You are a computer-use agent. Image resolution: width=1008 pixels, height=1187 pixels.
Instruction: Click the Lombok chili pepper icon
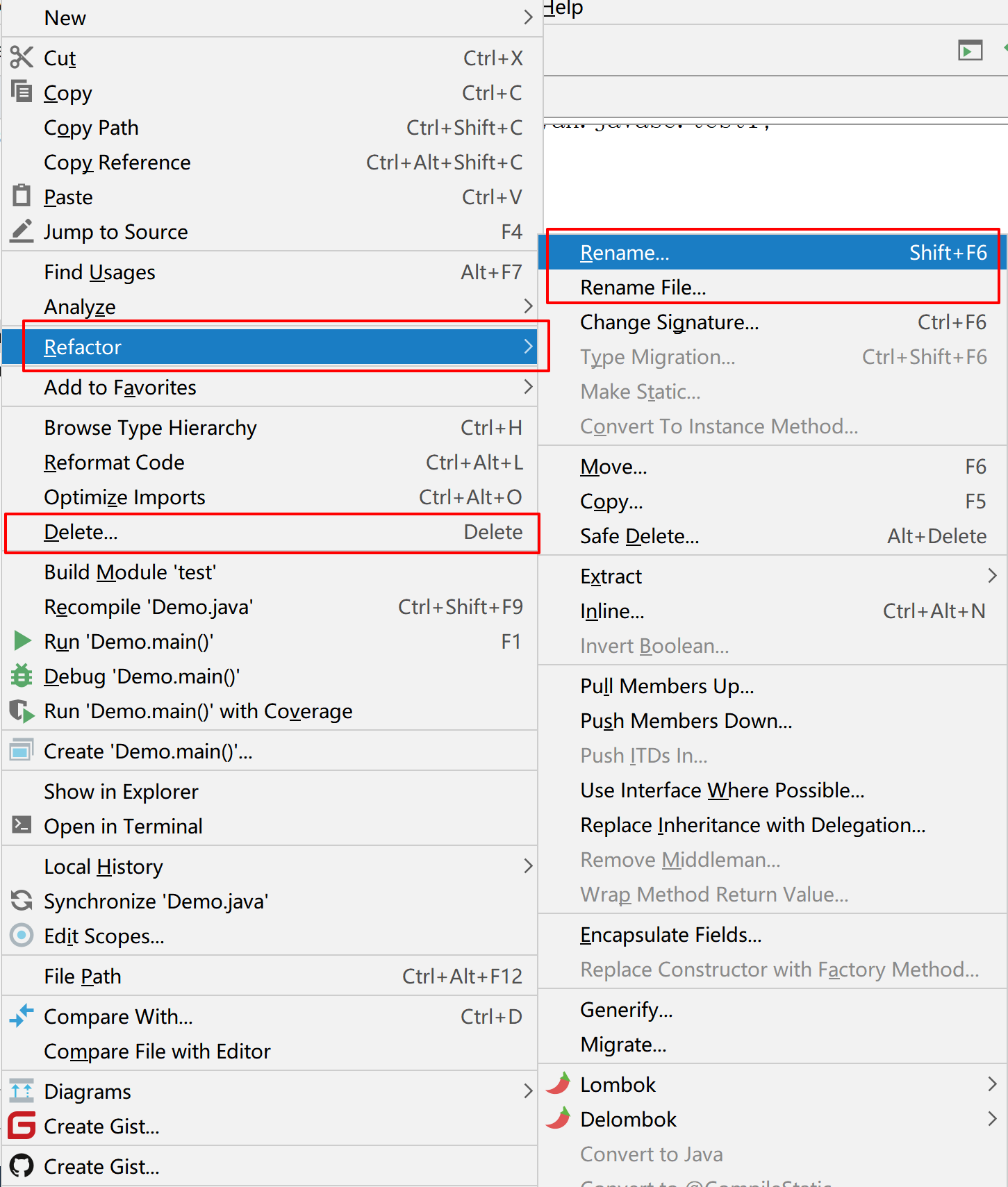559,1084
